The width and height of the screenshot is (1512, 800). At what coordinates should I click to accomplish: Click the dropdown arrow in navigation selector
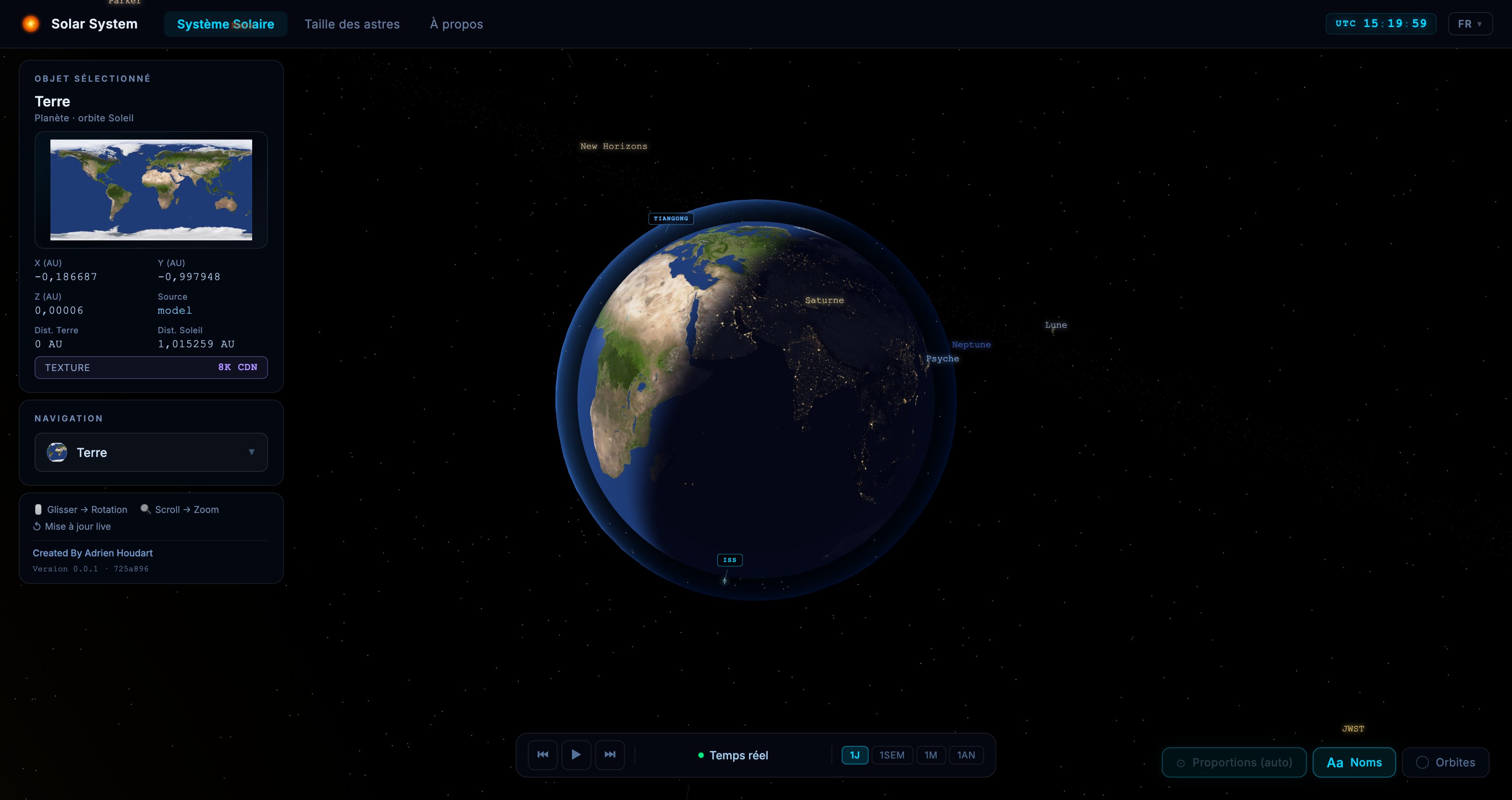tap(252, 452)
